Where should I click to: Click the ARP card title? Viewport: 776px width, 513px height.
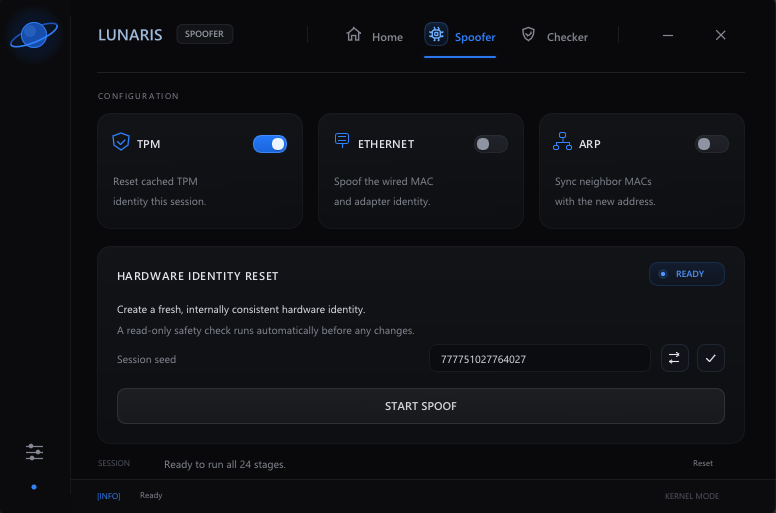point(589,144)
